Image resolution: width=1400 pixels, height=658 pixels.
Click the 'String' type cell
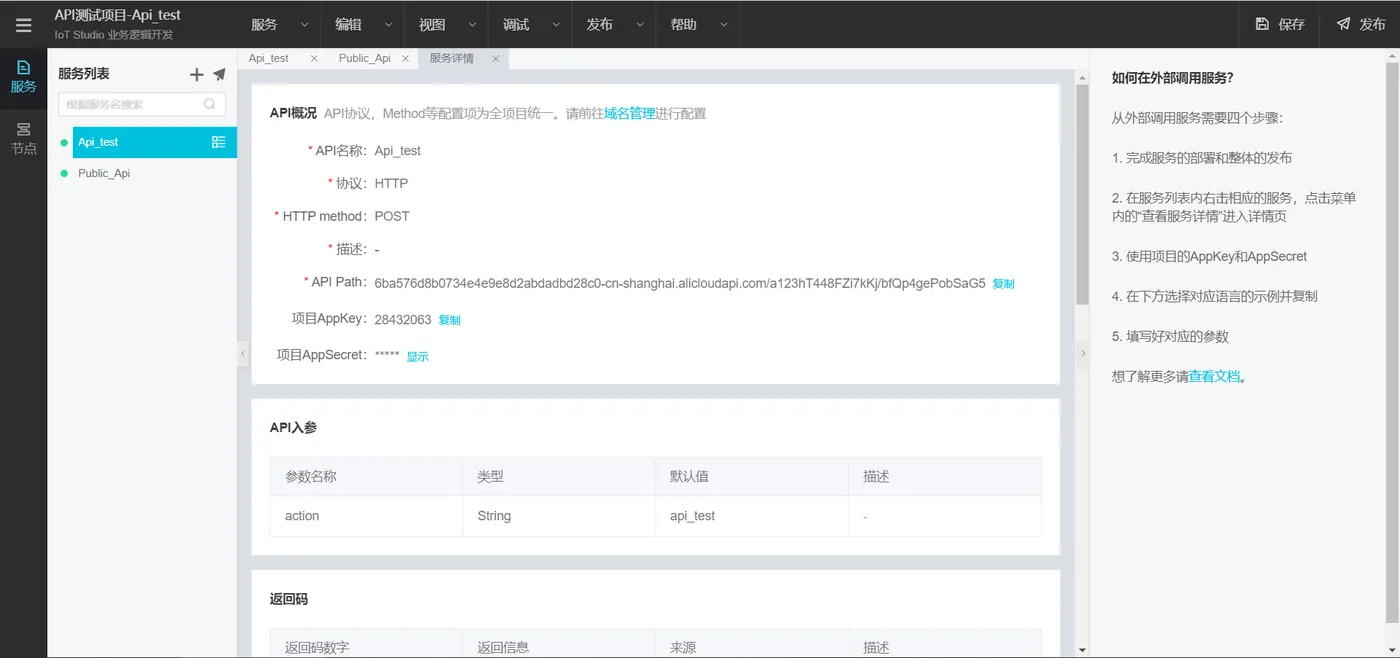click(559, 516)
